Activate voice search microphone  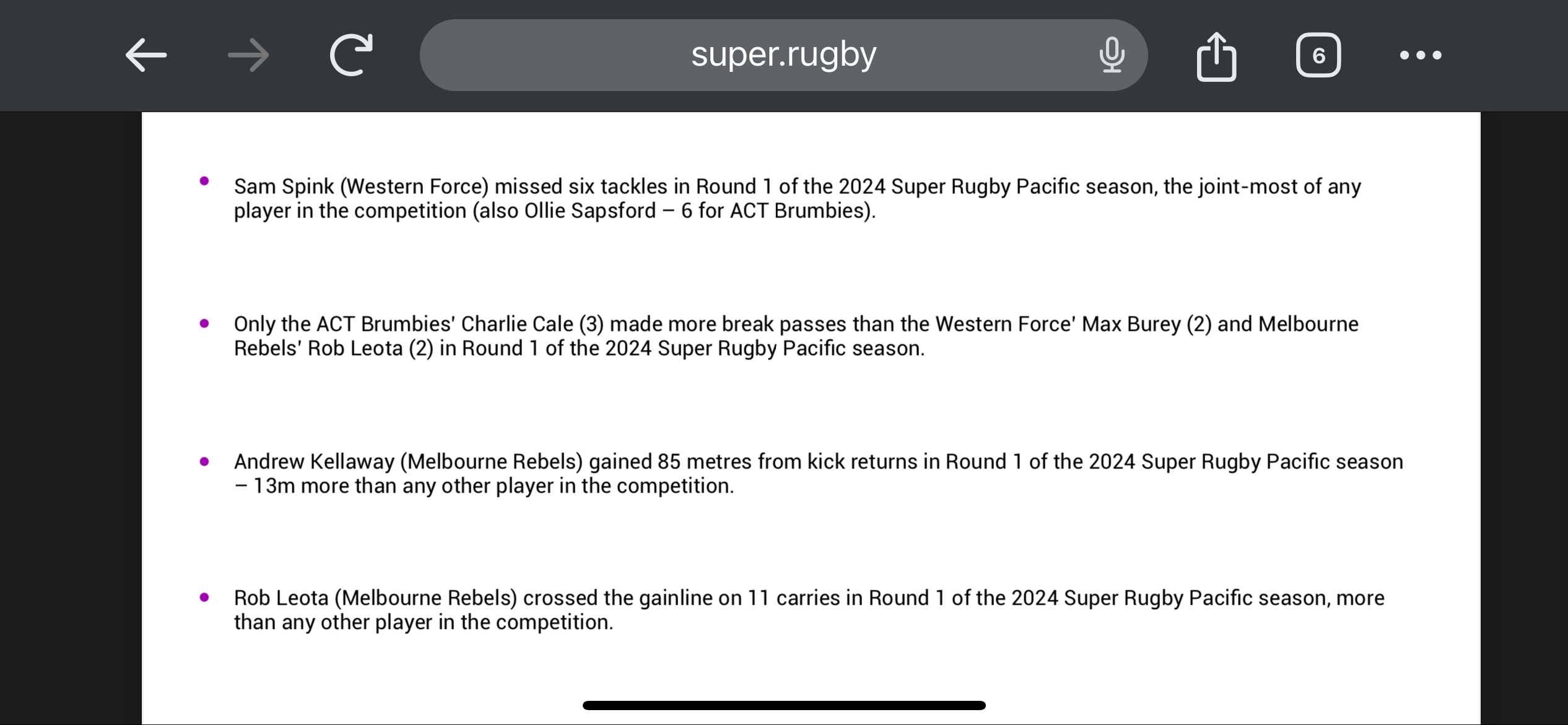[1112, 55]
